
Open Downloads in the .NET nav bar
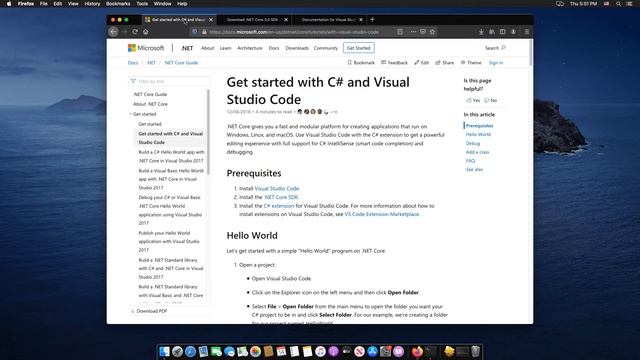(x=297, y=48)
